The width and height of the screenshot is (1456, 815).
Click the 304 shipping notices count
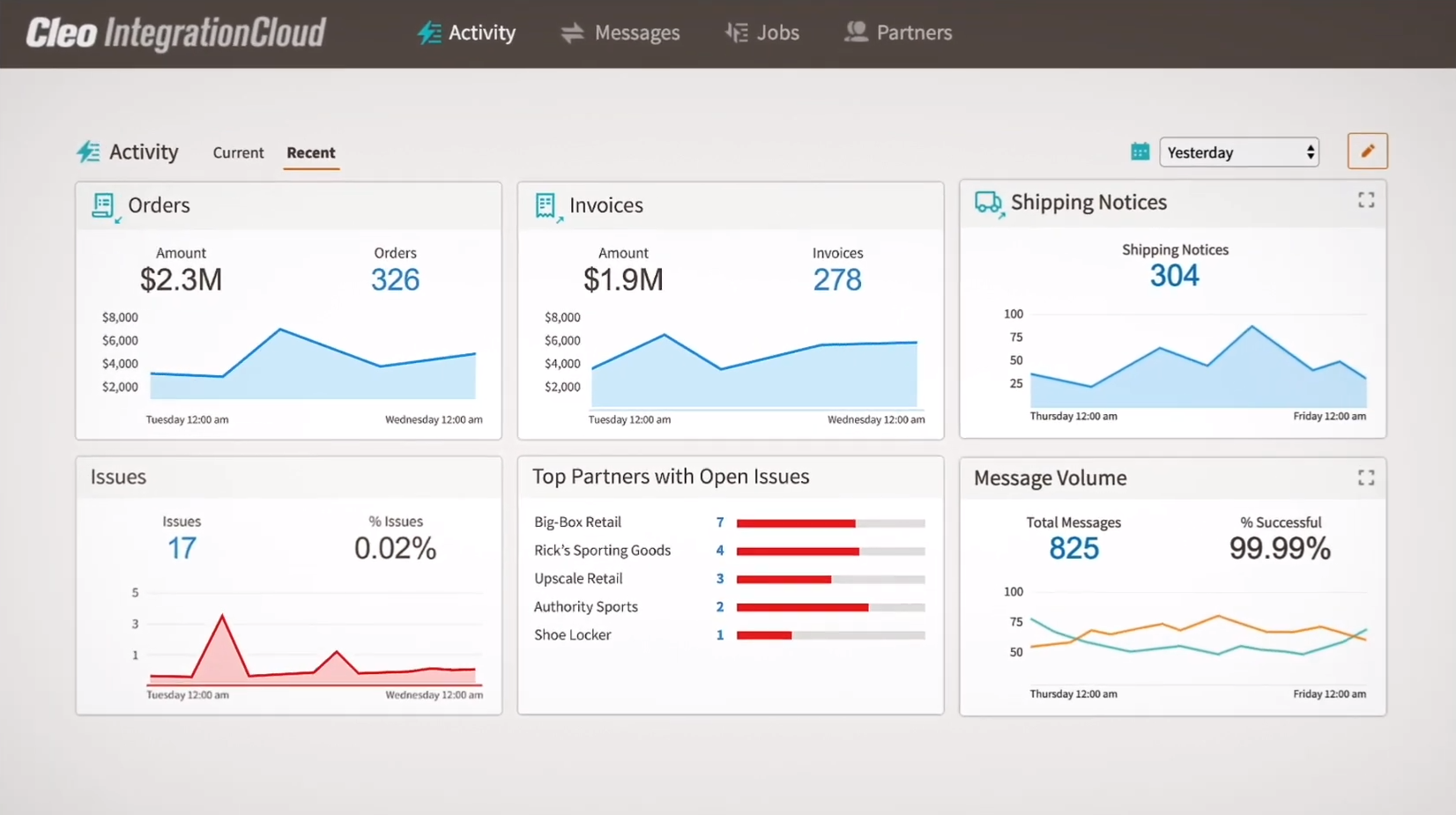[1175, 276]
